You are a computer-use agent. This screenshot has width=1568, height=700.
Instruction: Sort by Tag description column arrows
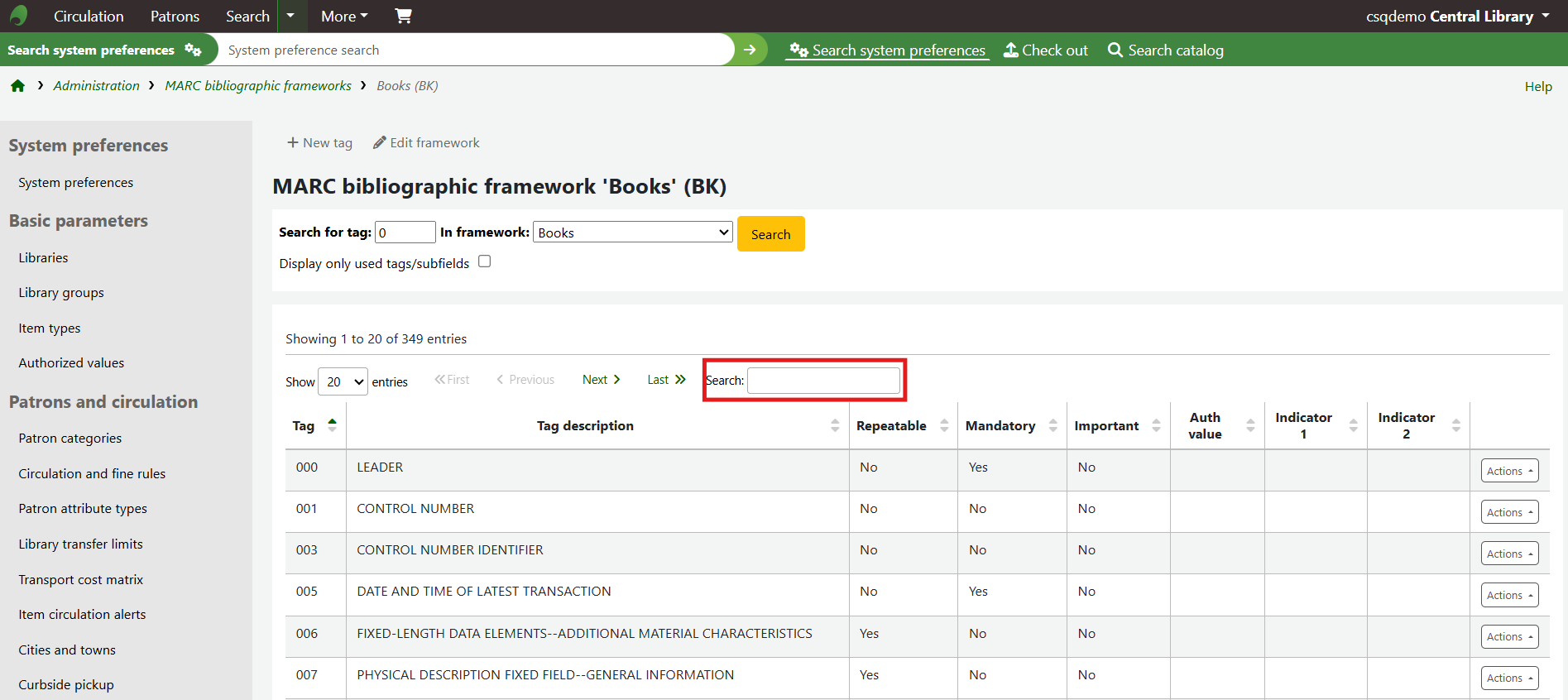click(834, 425)
